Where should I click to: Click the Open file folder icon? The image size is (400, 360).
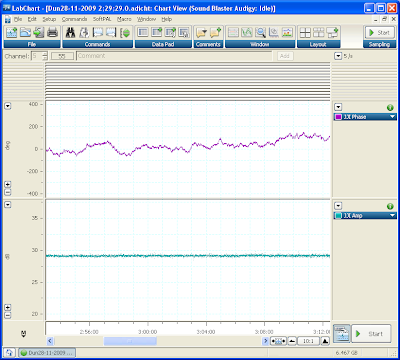(25, 33)
